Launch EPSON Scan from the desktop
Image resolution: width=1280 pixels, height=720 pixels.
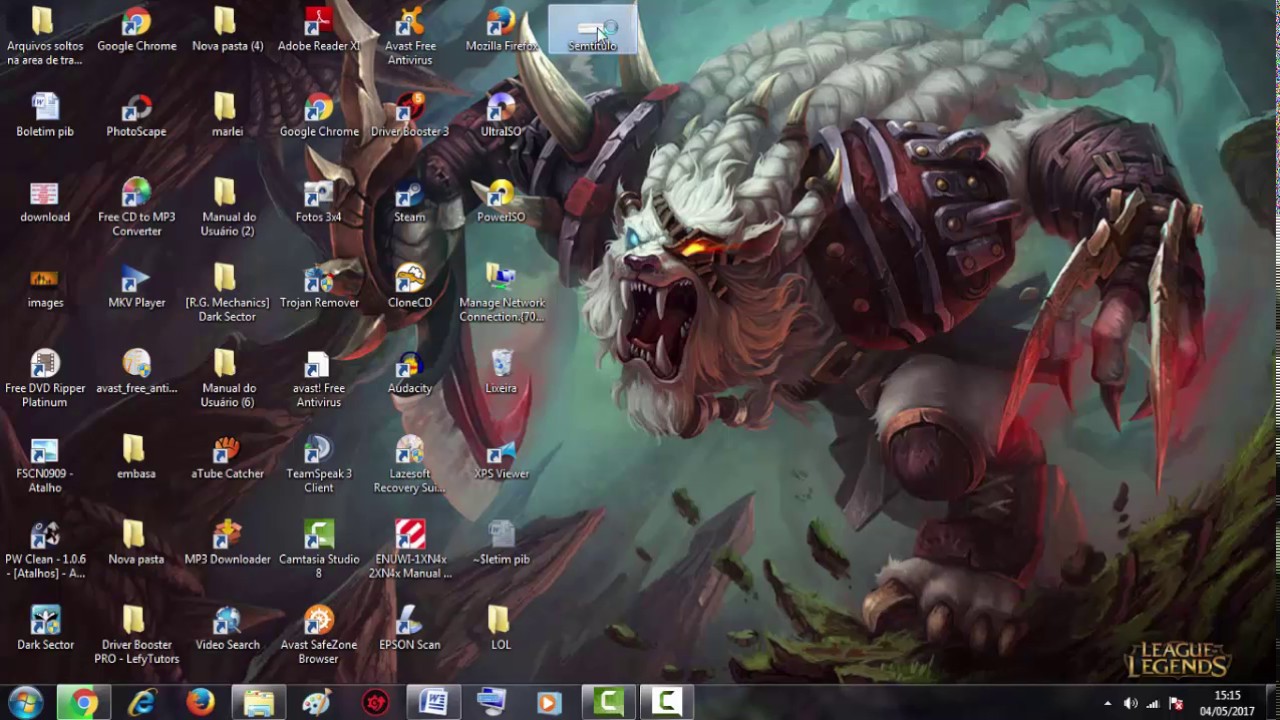pos(410,628)
